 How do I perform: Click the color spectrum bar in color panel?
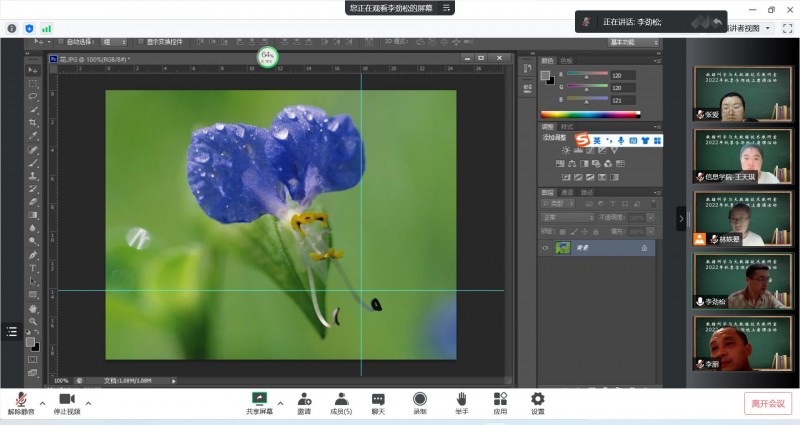(588, 115)
